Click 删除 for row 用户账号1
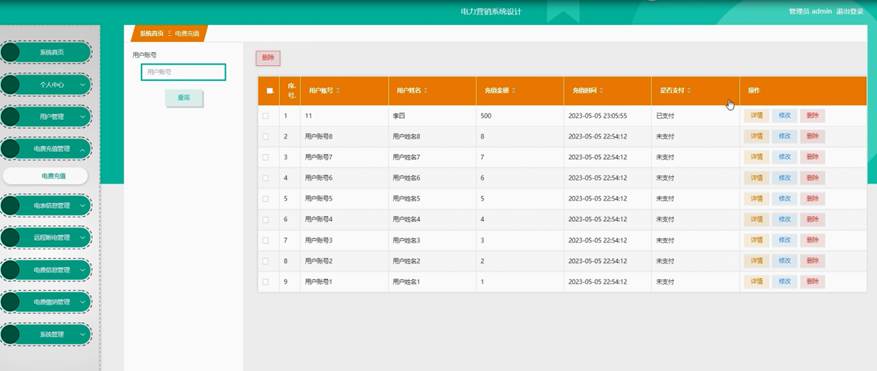The width and height of the screenshot is (877, 371). click(813, 281)
